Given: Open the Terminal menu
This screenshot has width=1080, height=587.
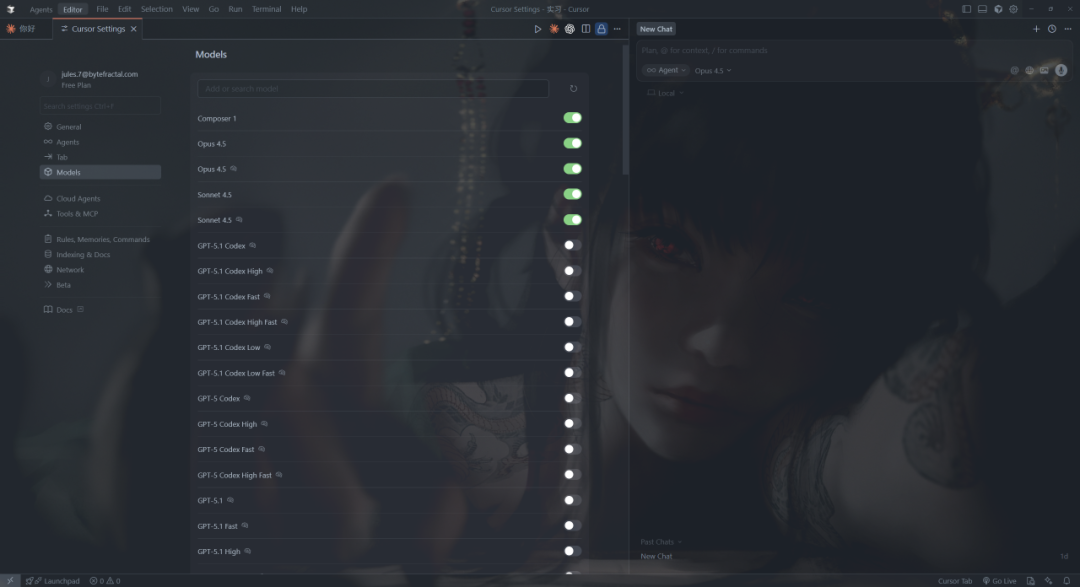Looking at the screenshot, I should [266, 9].
